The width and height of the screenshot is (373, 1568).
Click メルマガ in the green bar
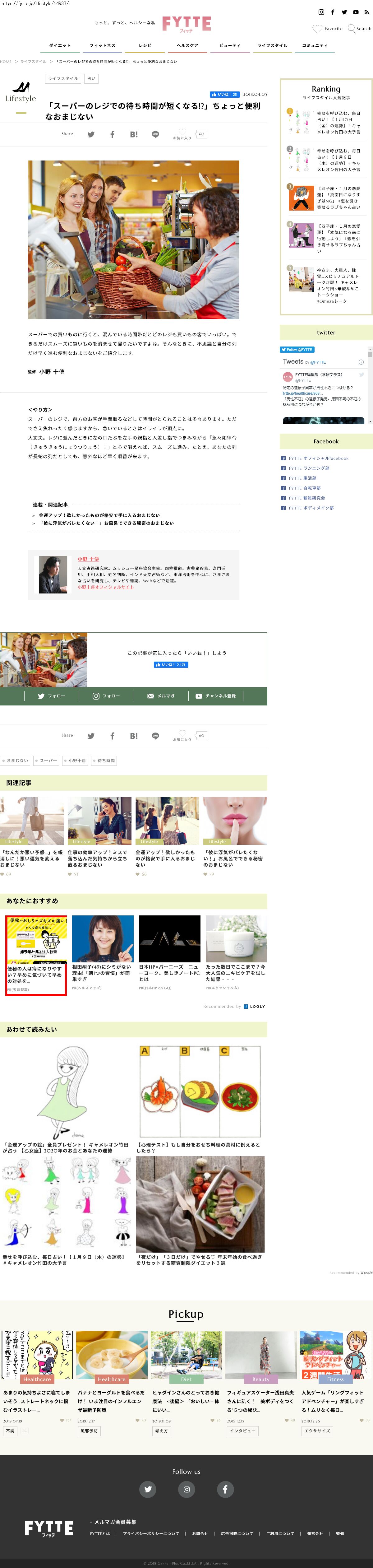[161, 696]
